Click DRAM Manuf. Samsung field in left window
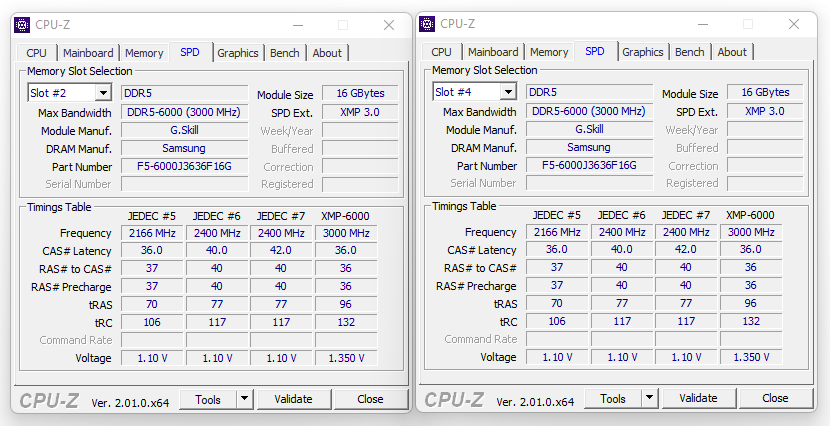This screenshot has width=830, height=426. 185,148
